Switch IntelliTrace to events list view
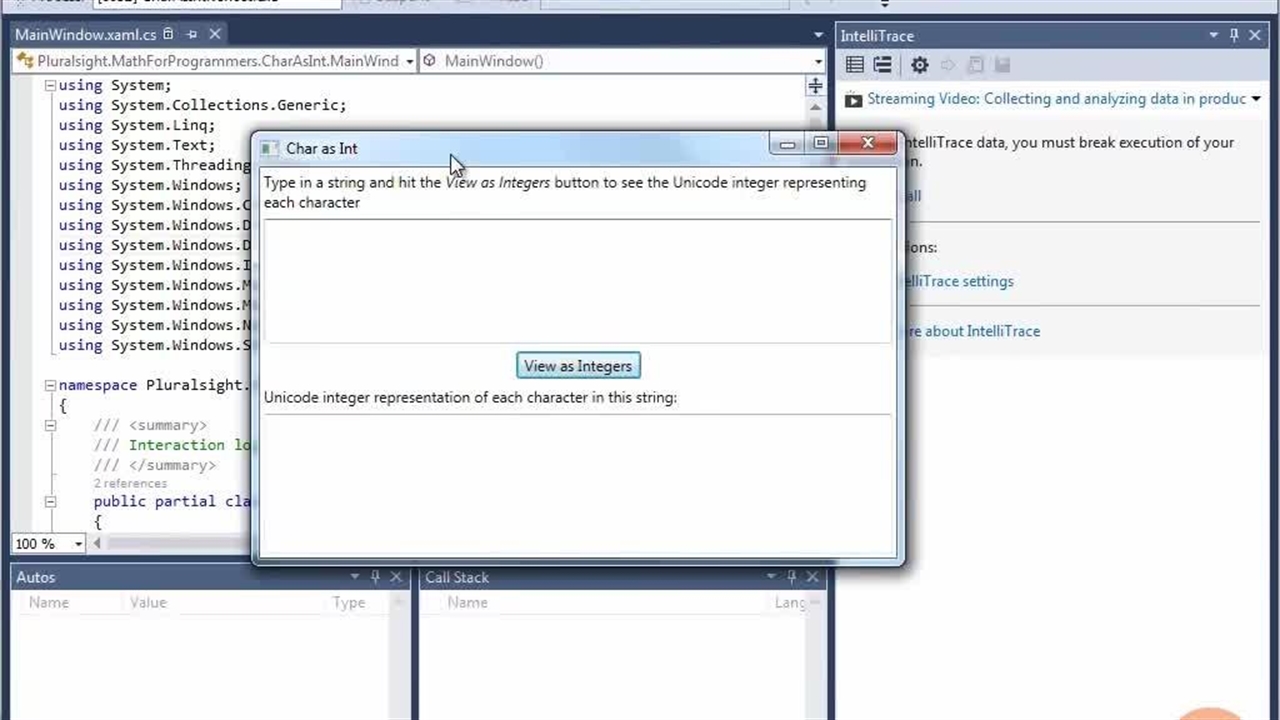Screen dimensions: 1280x720 tap(855, 65)
